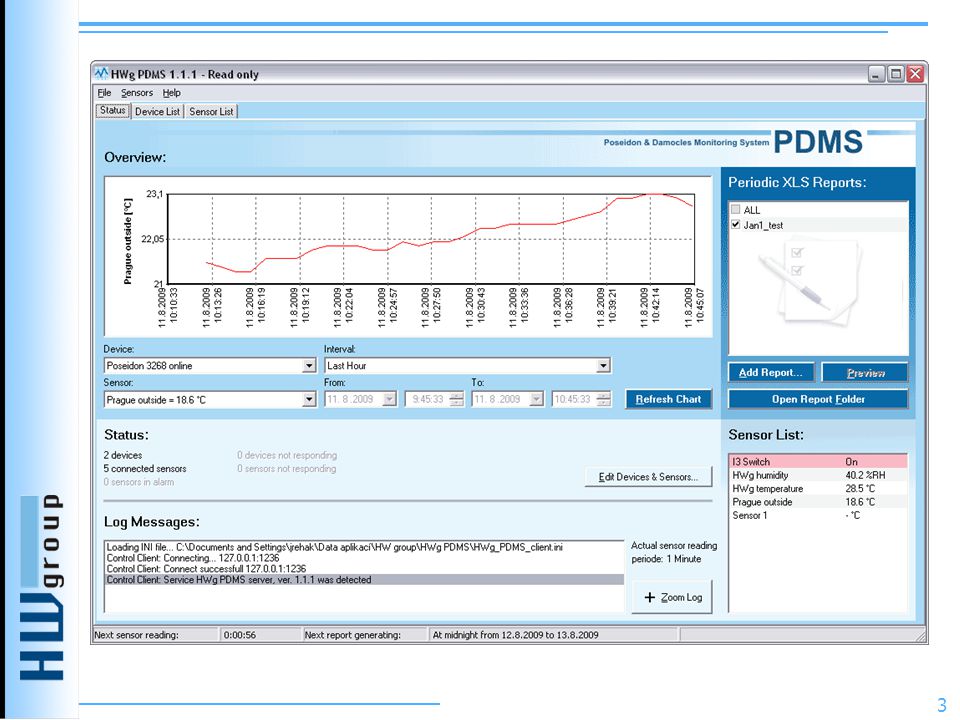Switch to the Device List tab
Viewport: 960px width, 720px height.
pyautogui.click(x=157, y=111)
